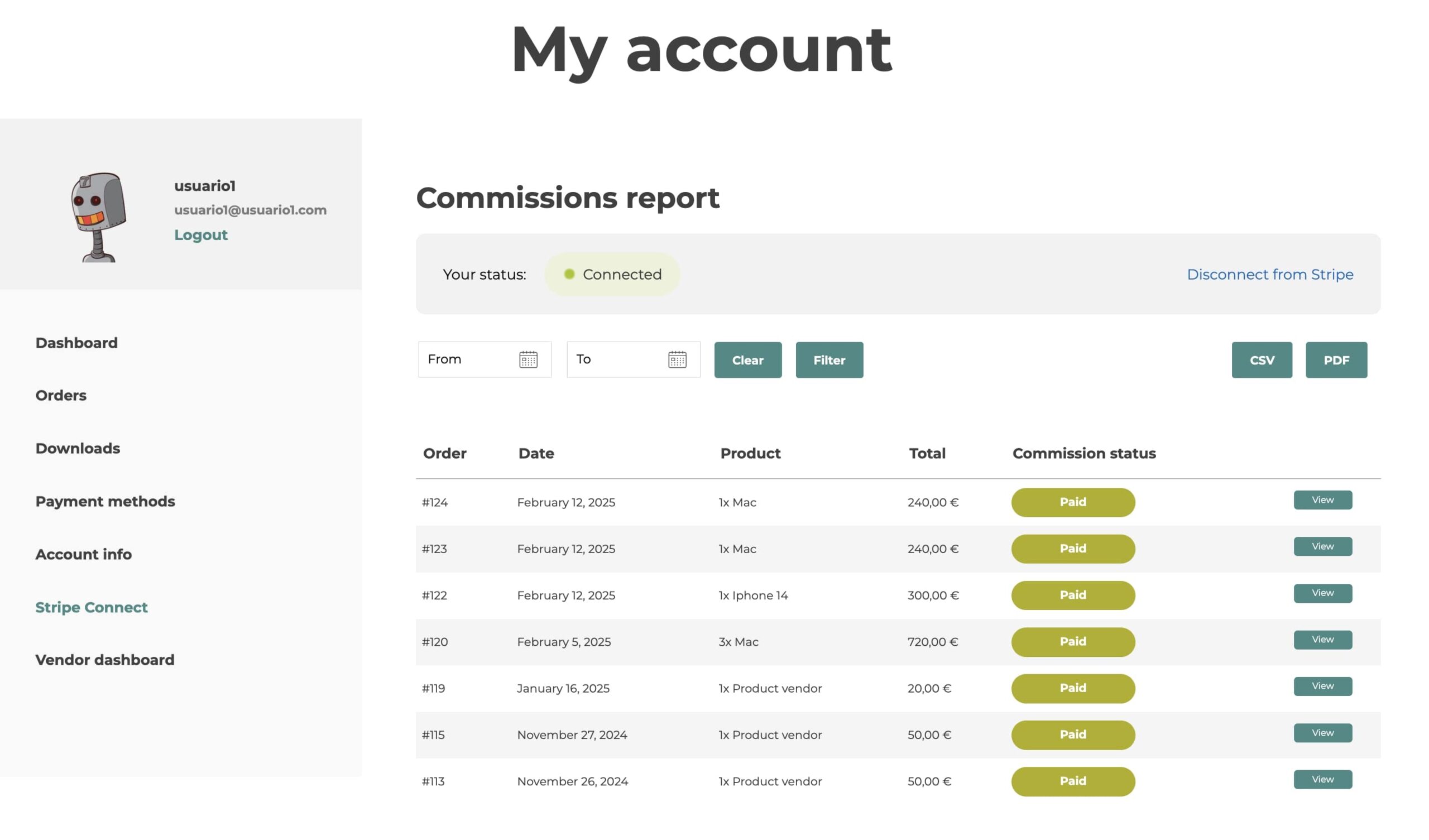The height and width of the screenshot is (840, 1429).
Task: View order #115 details
Action: [x=1323, y=733]
